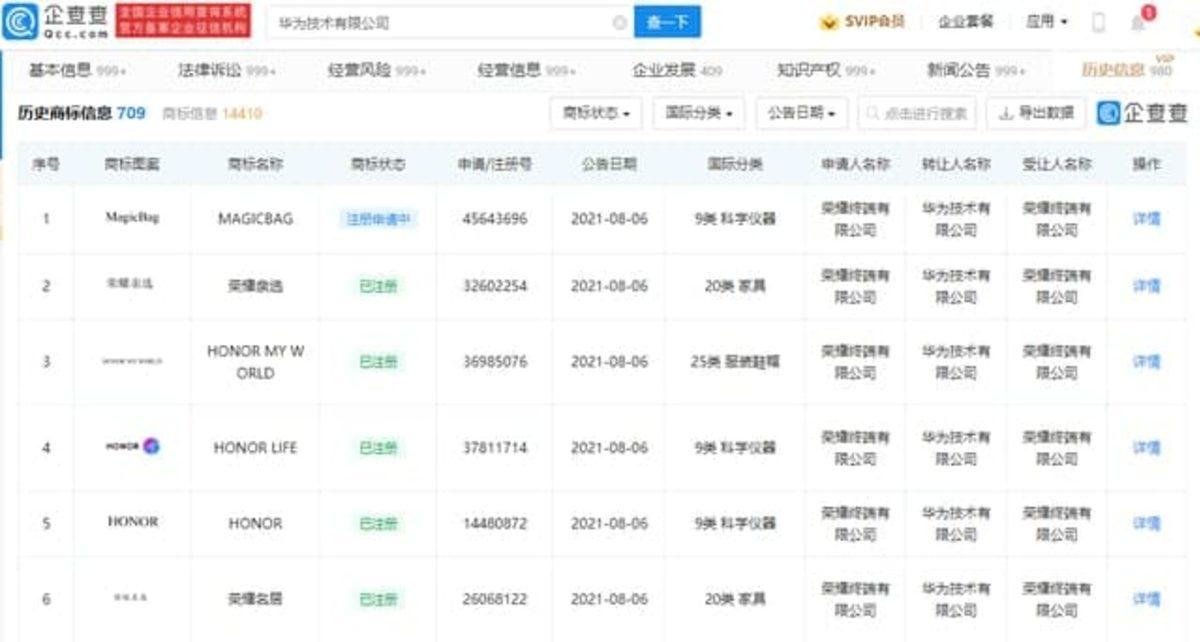Open the 公告日期 date dropdown

(x=800, y=114)
